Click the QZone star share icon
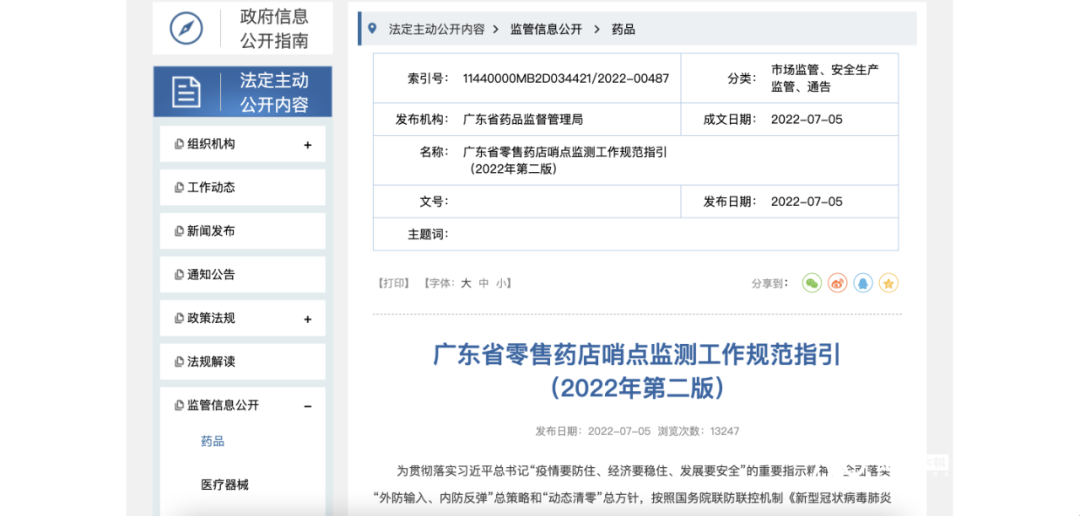 [888, 283]
